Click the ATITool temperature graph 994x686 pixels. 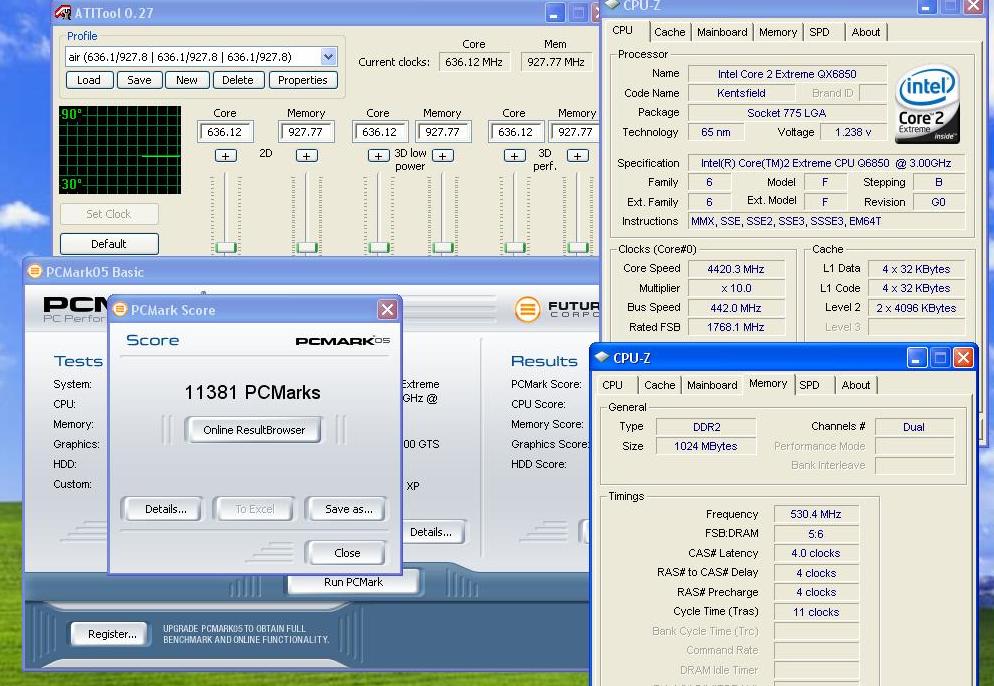click(120, 150)
